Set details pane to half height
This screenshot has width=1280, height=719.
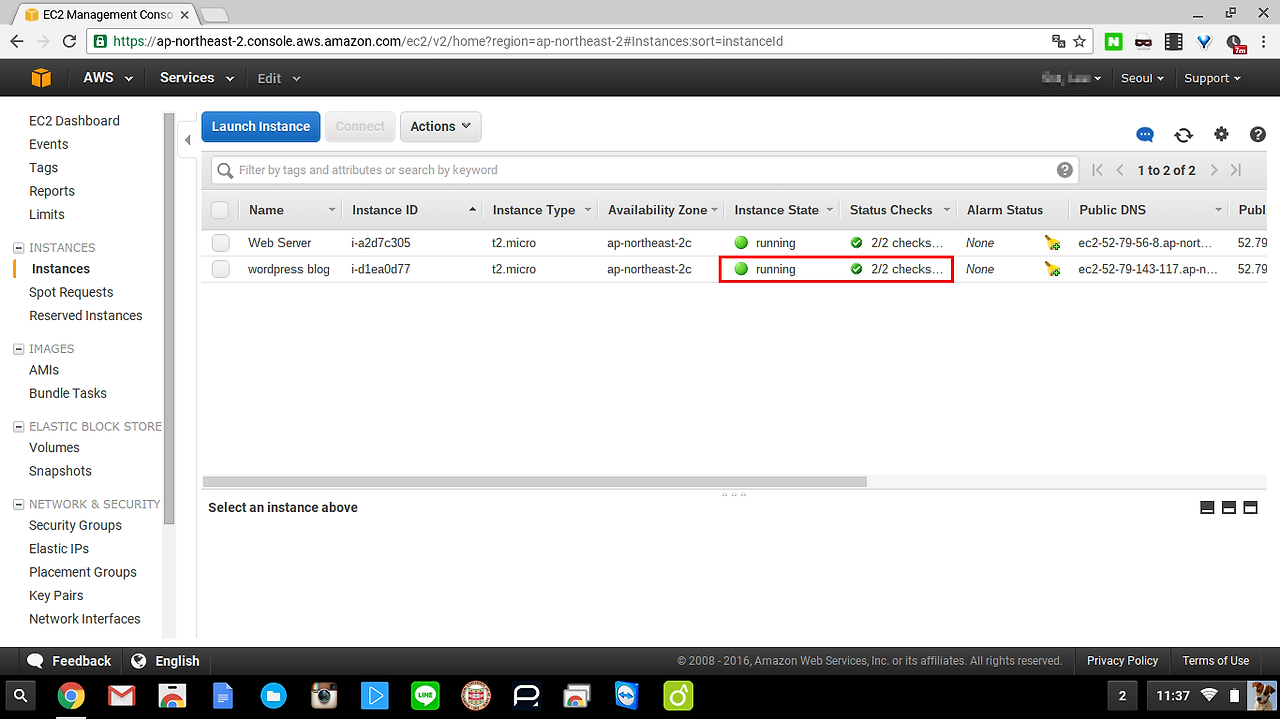tap(1229, 507)
